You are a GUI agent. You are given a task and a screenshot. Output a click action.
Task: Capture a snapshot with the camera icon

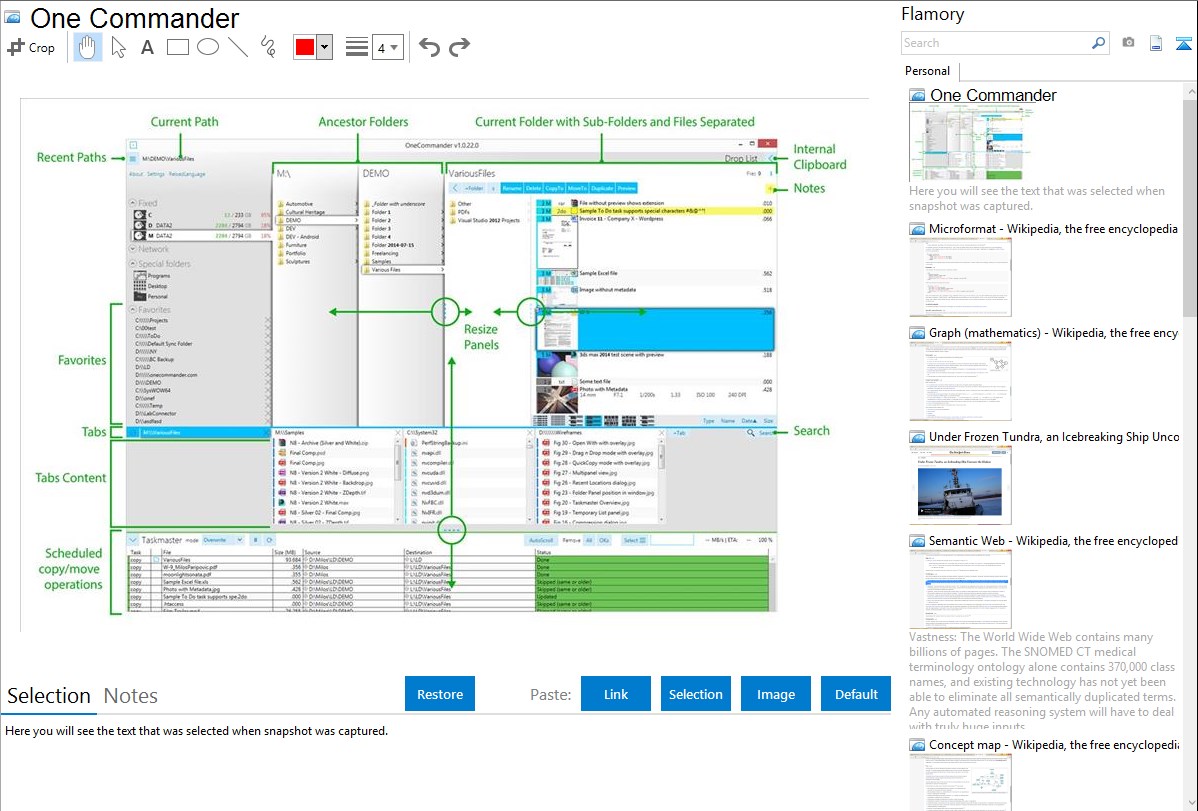[x=1128, y=43]
